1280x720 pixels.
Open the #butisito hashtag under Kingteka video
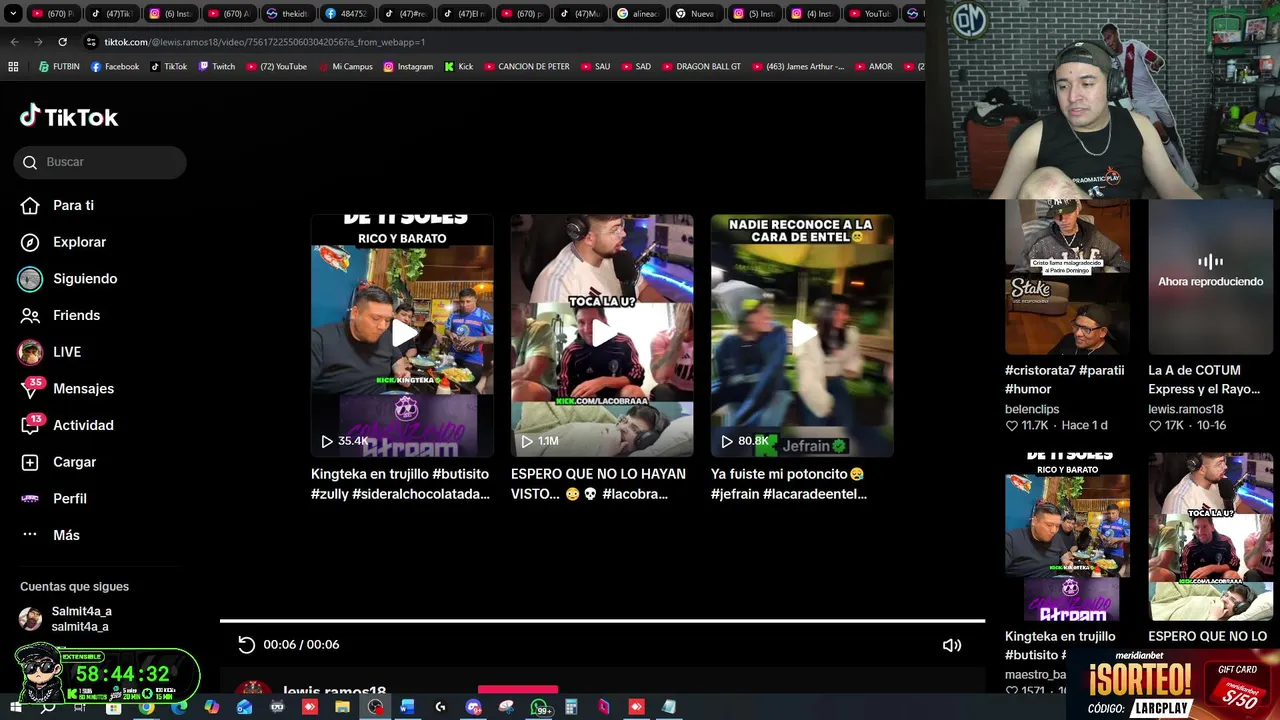(461, 474)
